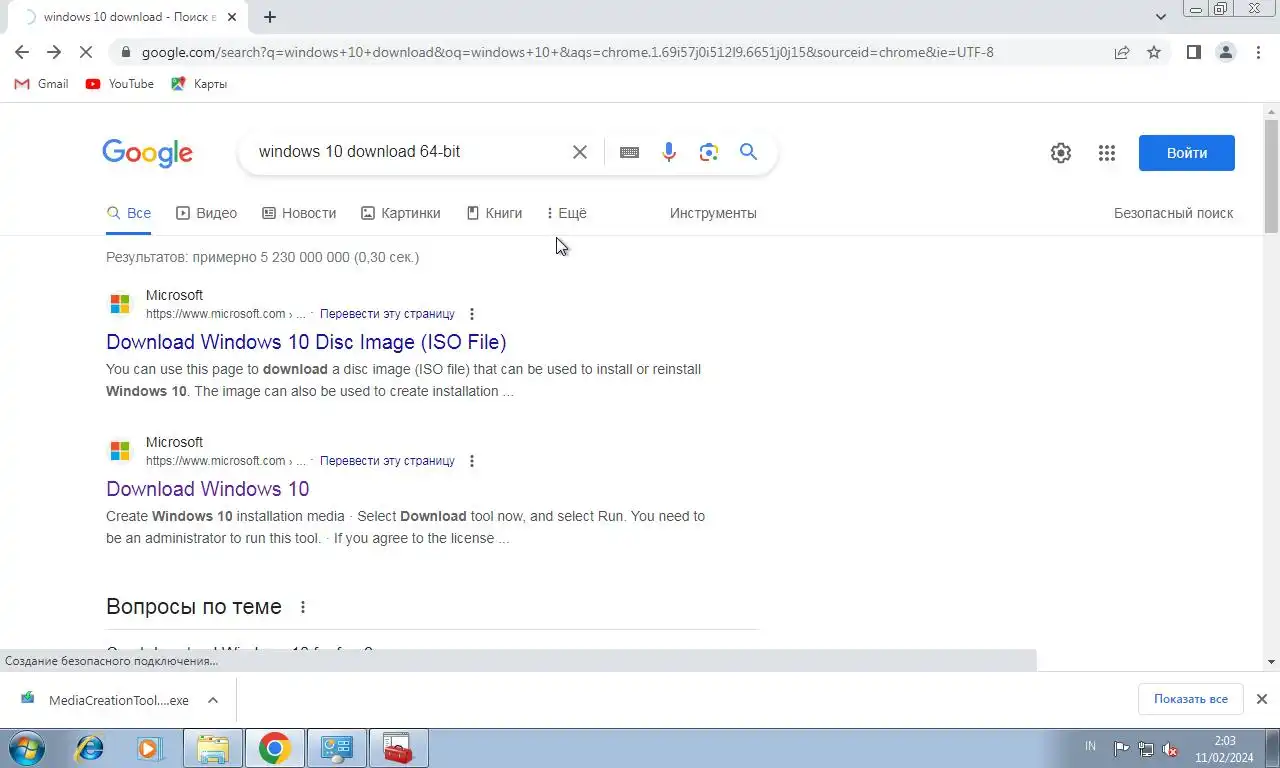Open Карты bookmark
This screenshot has width=1280, height=768.
click(199, 84)
